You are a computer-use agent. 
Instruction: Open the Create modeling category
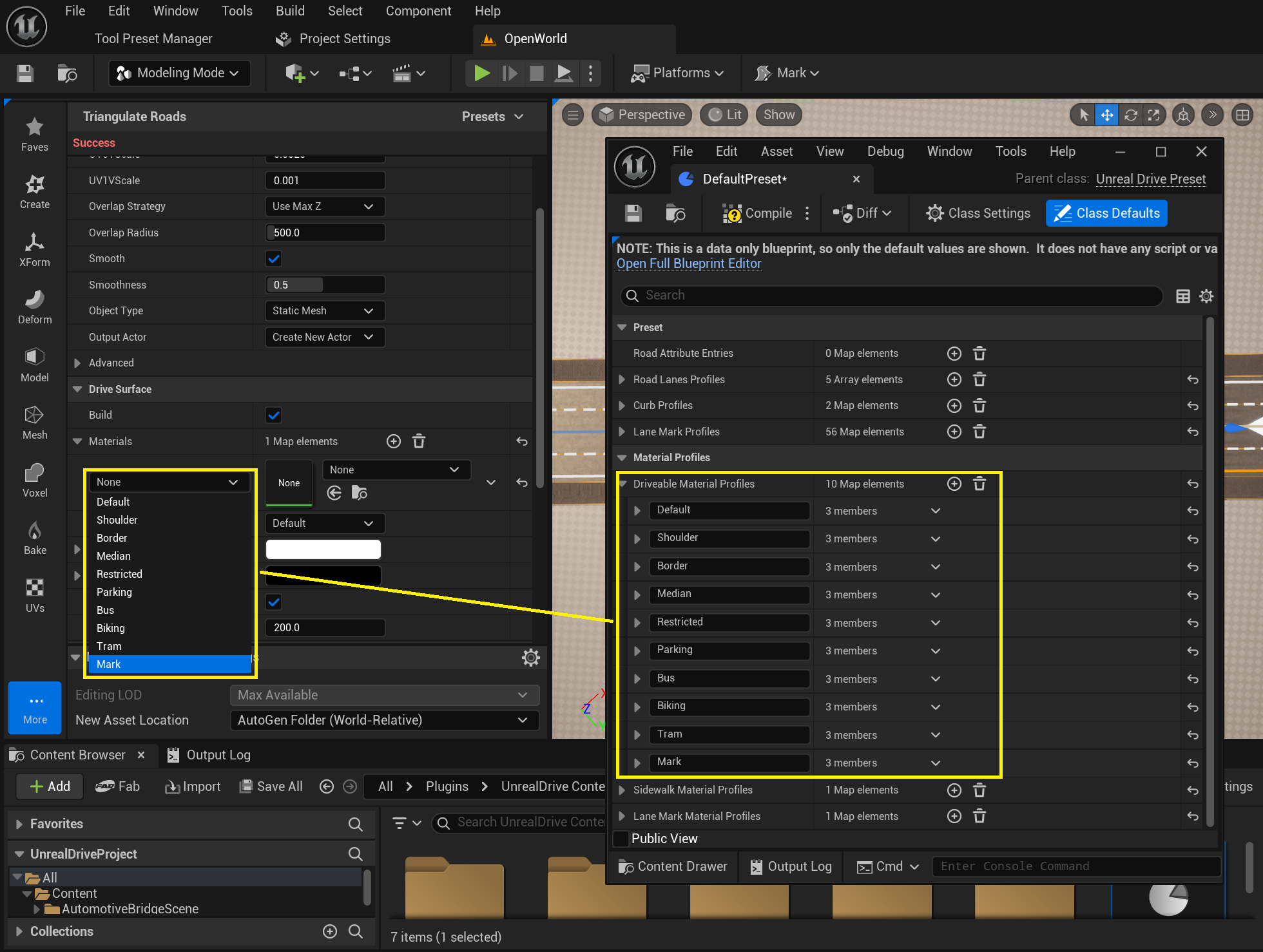tap(35, 193)
